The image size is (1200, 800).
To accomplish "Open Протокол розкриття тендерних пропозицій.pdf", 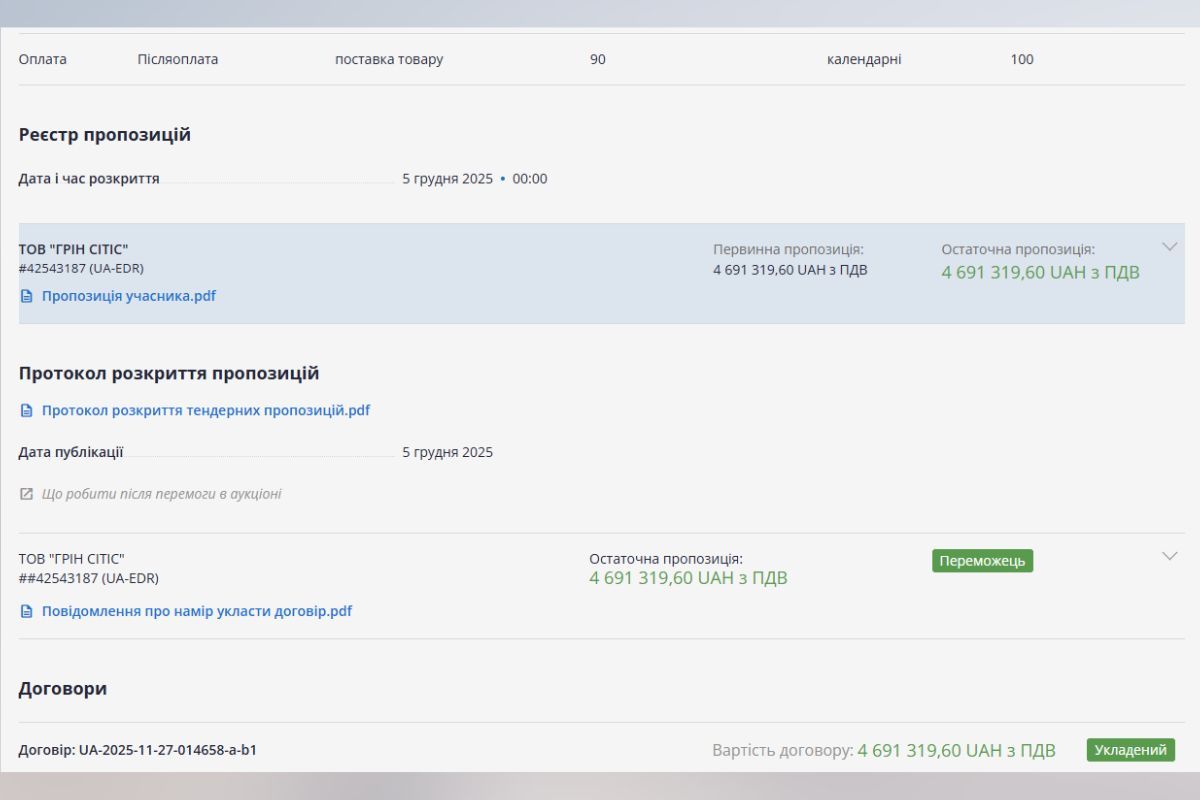I will 205,410.
